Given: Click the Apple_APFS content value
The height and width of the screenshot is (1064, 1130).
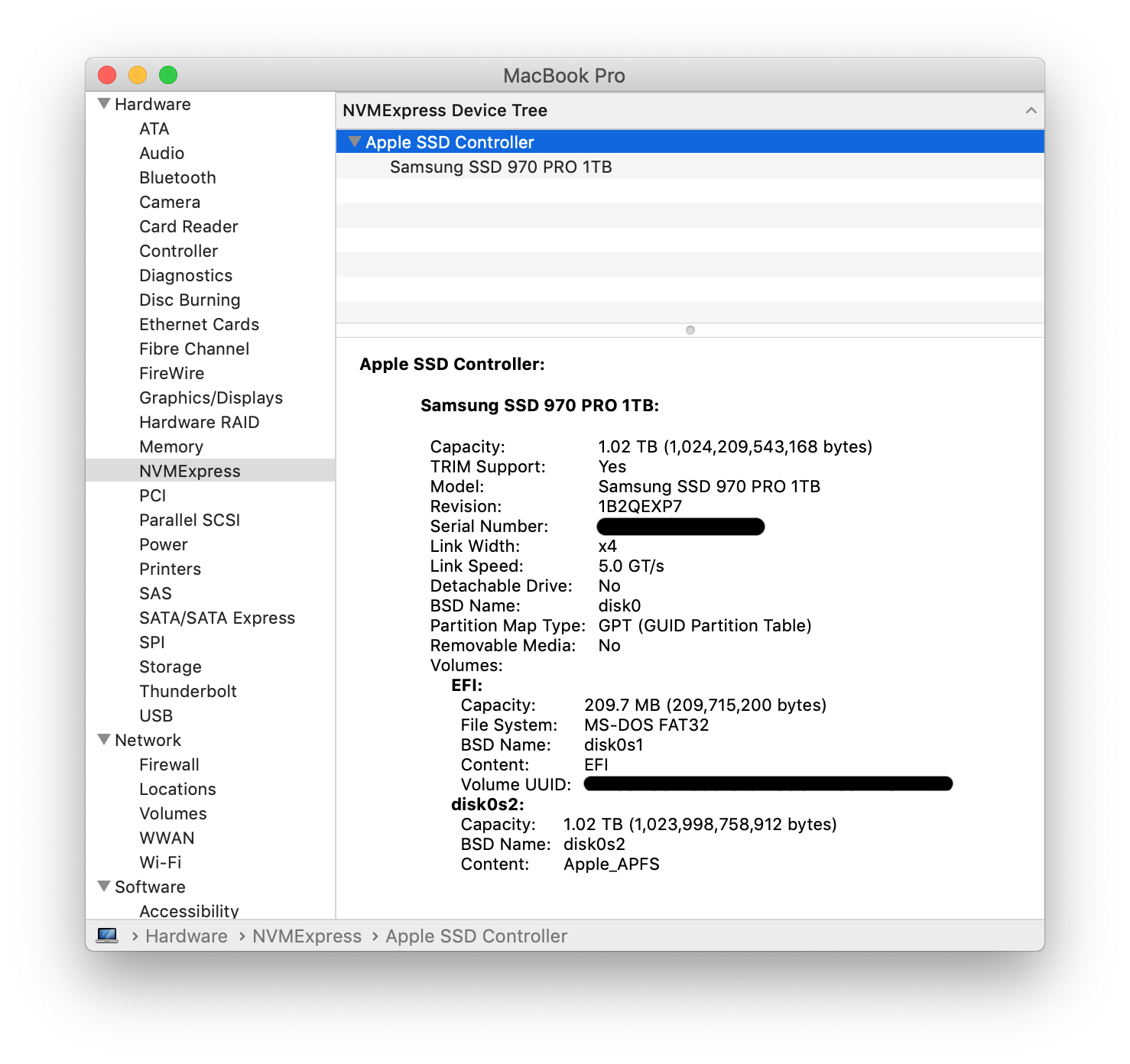Looking at the screenshot, I should pos(612,864).
